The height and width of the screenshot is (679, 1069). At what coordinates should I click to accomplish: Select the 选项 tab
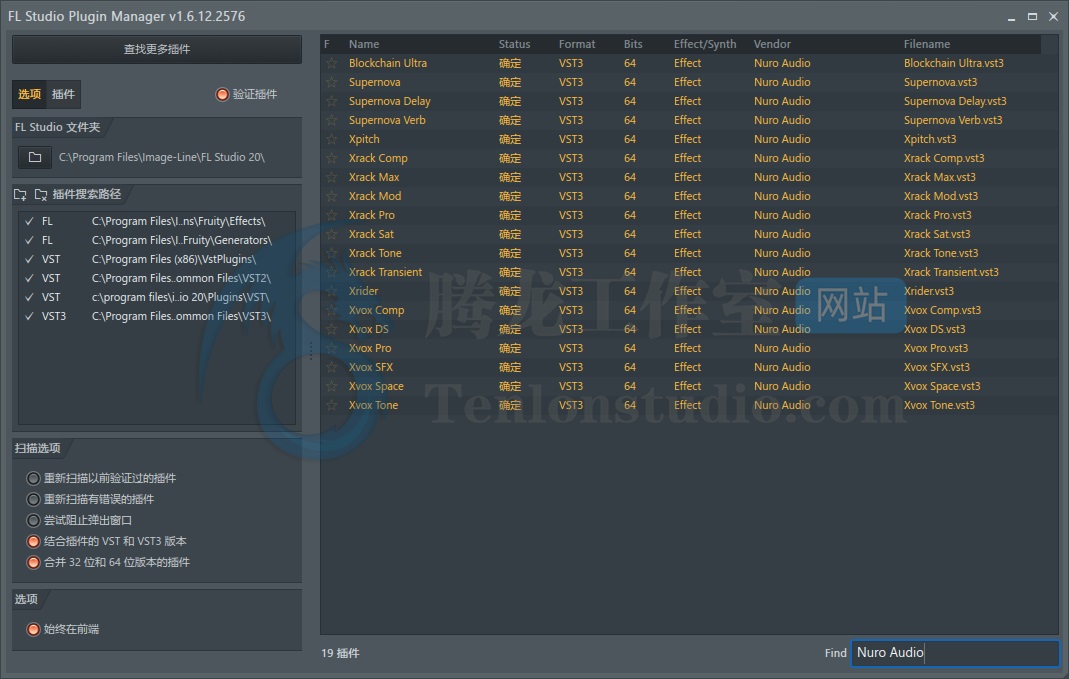[x=30, y=94]
